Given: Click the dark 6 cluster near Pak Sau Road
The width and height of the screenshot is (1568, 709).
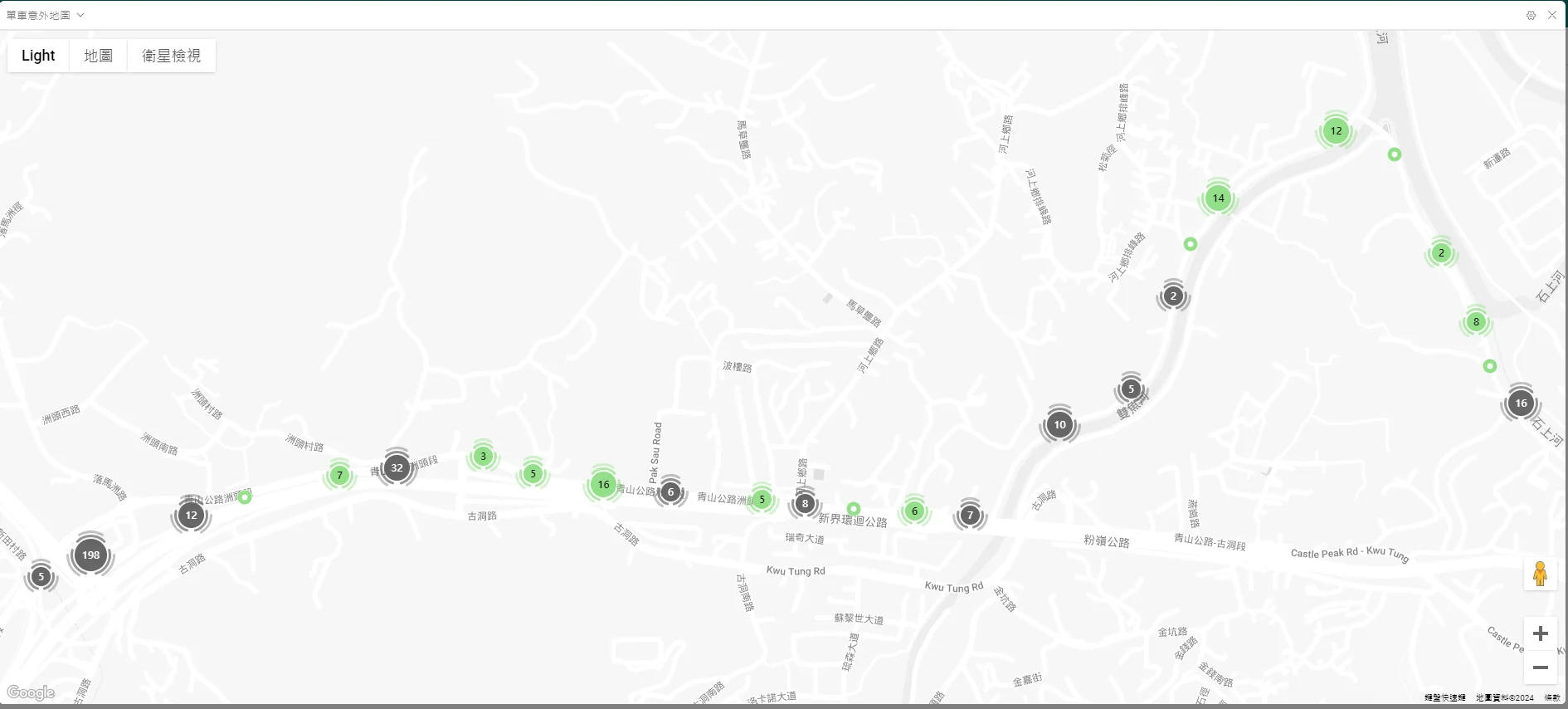Looking at the screenshot, I should (x=671, y=492).
